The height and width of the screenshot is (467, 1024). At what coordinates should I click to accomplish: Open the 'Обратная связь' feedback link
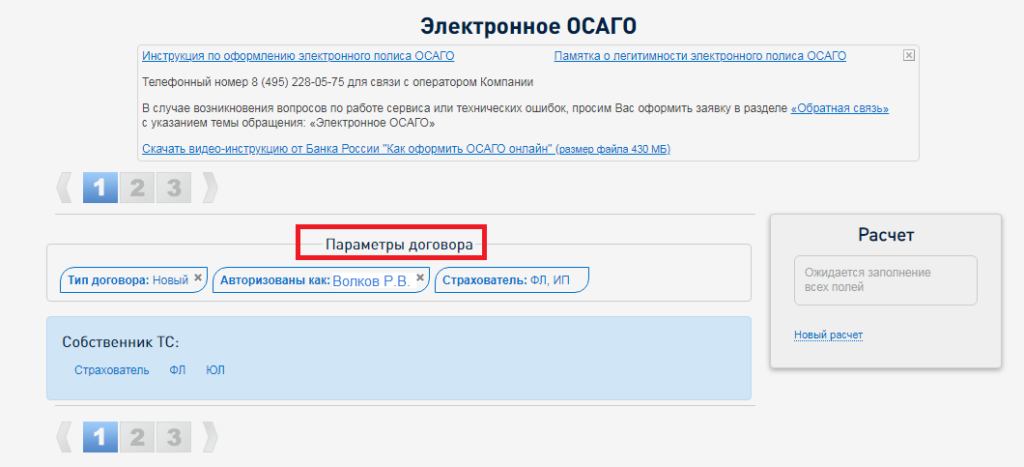click(x=839, y=108)
